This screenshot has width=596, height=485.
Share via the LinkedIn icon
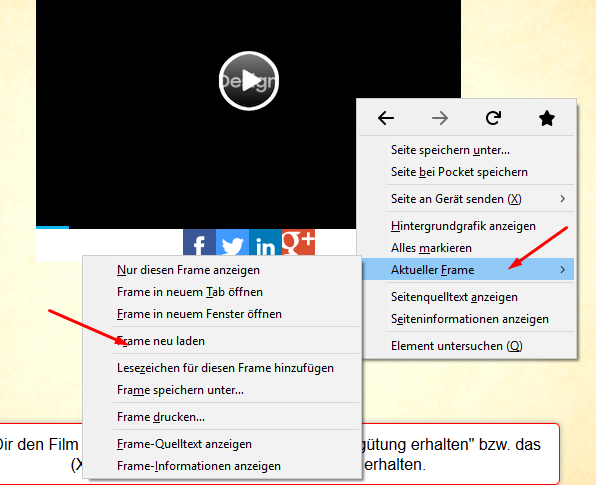click(x=265, y=242)
